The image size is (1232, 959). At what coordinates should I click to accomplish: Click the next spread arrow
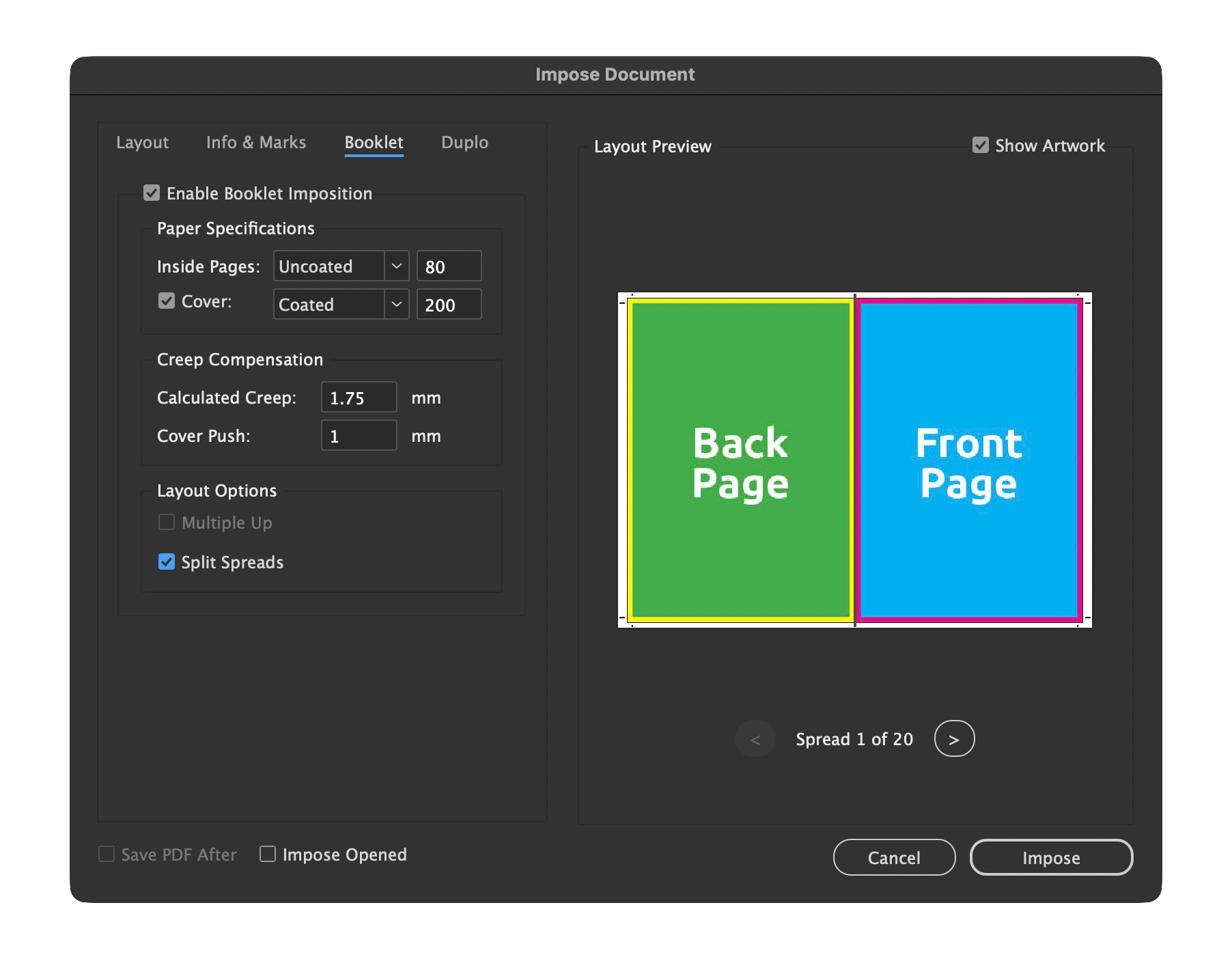(x=954, y=738)
